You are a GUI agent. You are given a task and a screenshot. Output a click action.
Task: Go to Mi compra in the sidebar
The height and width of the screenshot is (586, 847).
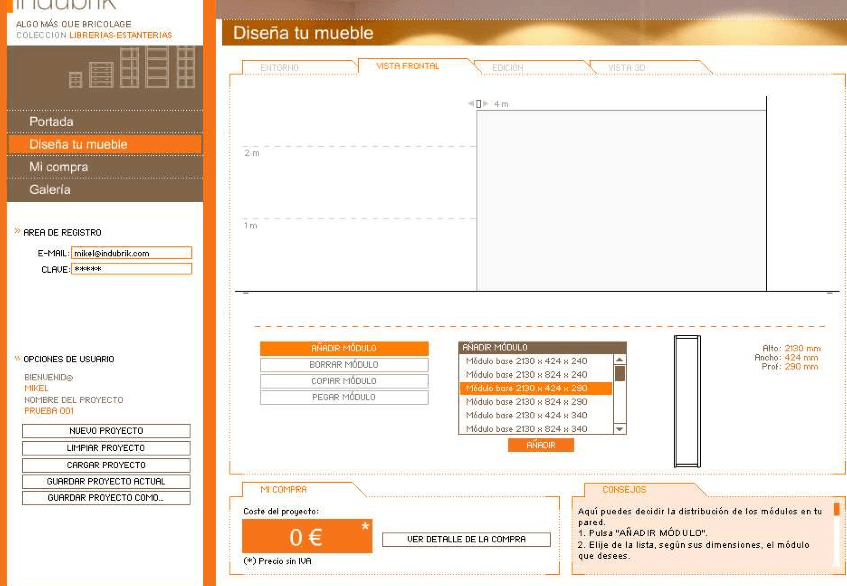(x=59, y=167)
